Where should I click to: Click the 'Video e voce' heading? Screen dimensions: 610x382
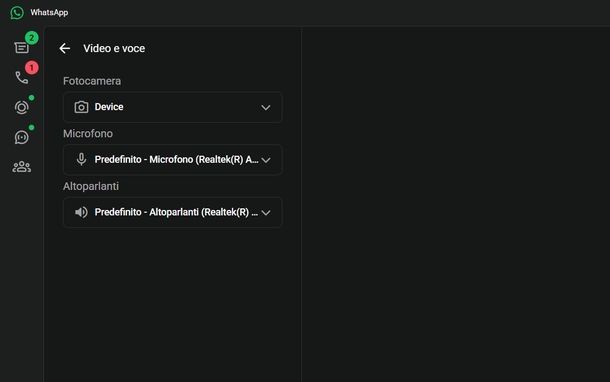coord(114,48)
